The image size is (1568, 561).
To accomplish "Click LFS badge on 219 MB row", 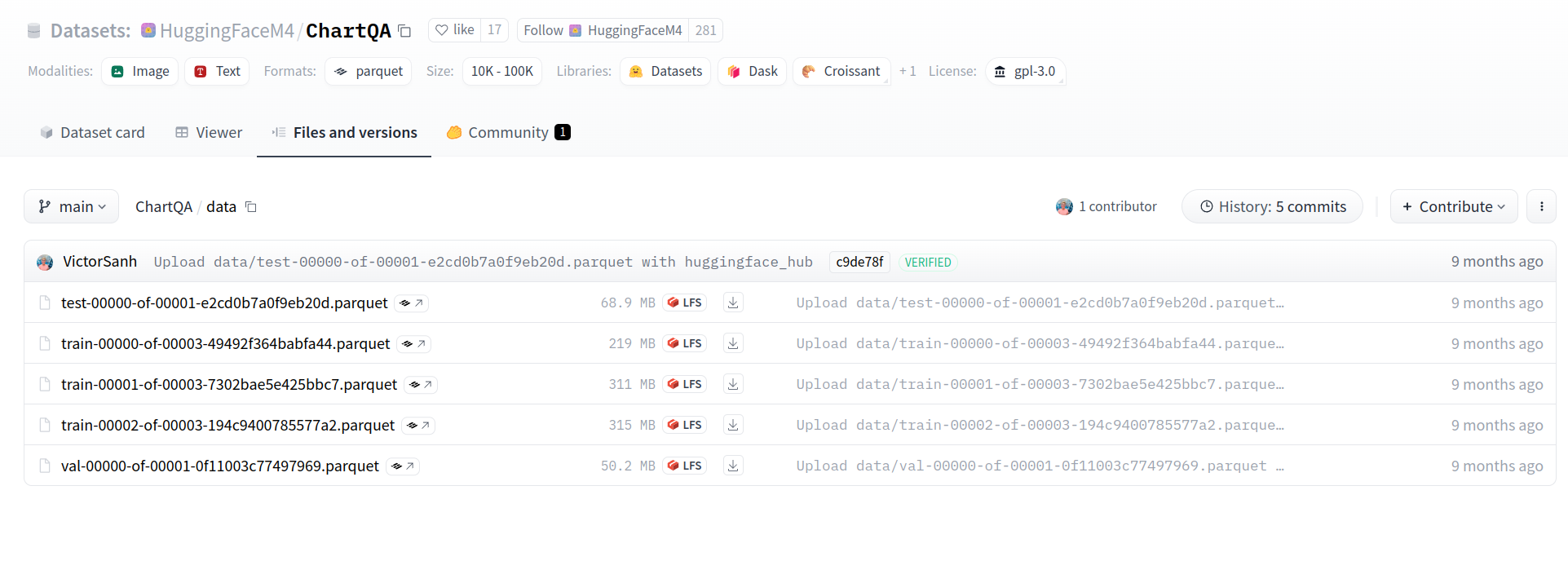I will 684,343.
